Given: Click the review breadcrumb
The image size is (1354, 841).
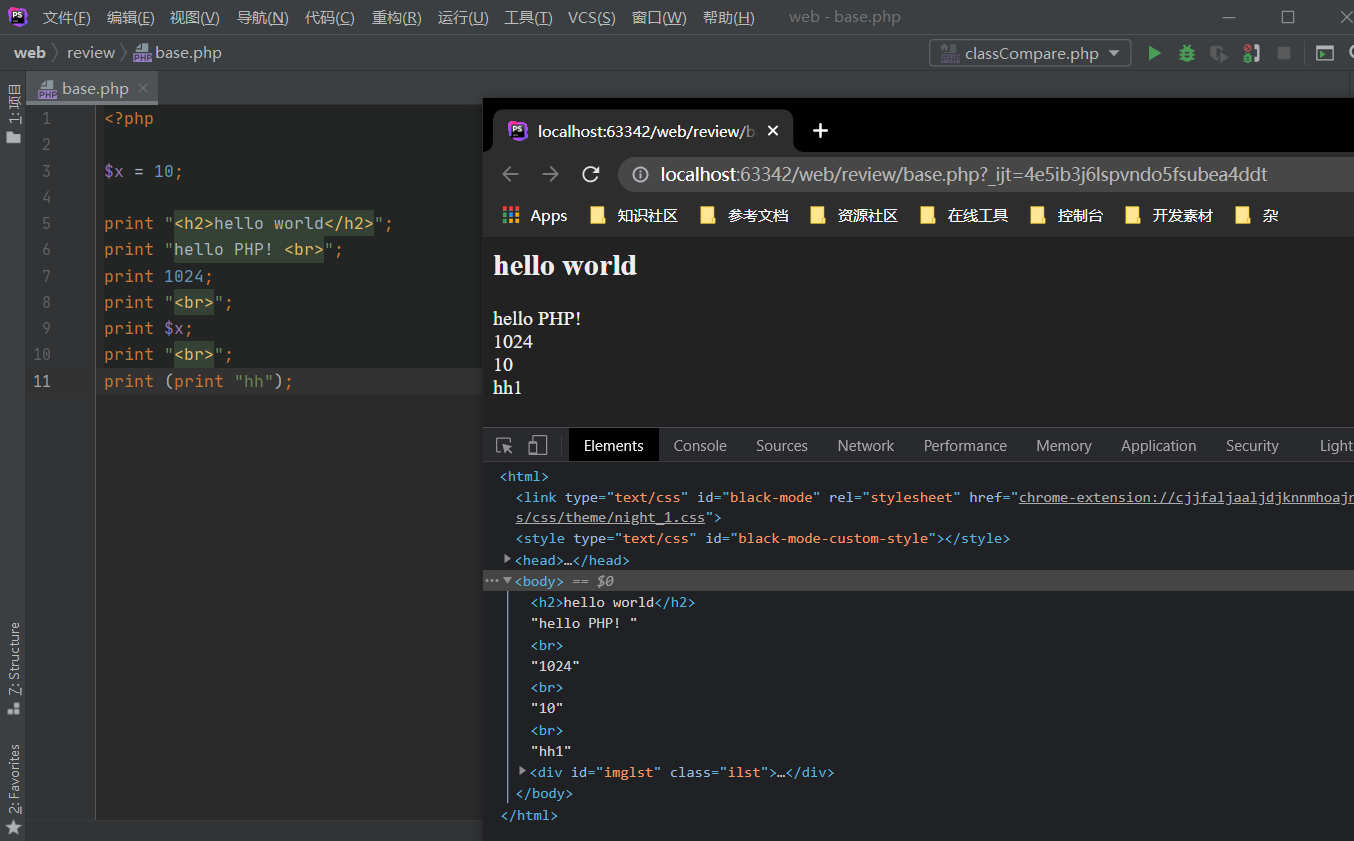Looking at the screenshot, I should (x=91, y=53).
